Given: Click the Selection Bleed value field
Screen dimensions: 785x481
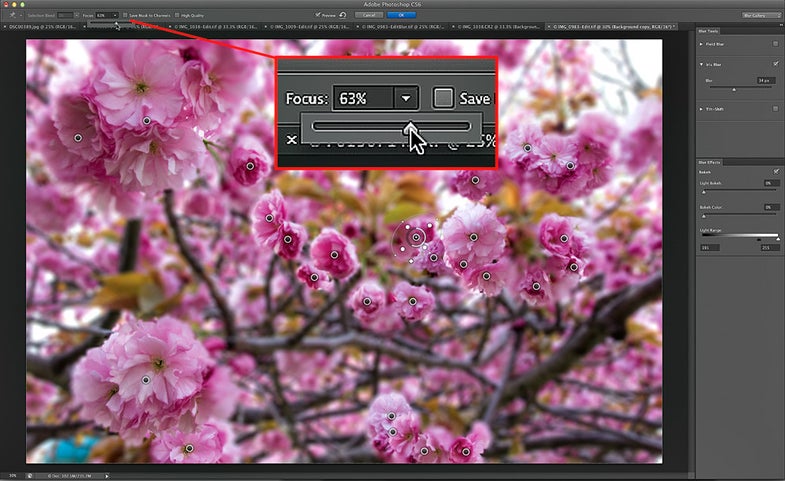Looking at the screenshot, I should point(65,16).
